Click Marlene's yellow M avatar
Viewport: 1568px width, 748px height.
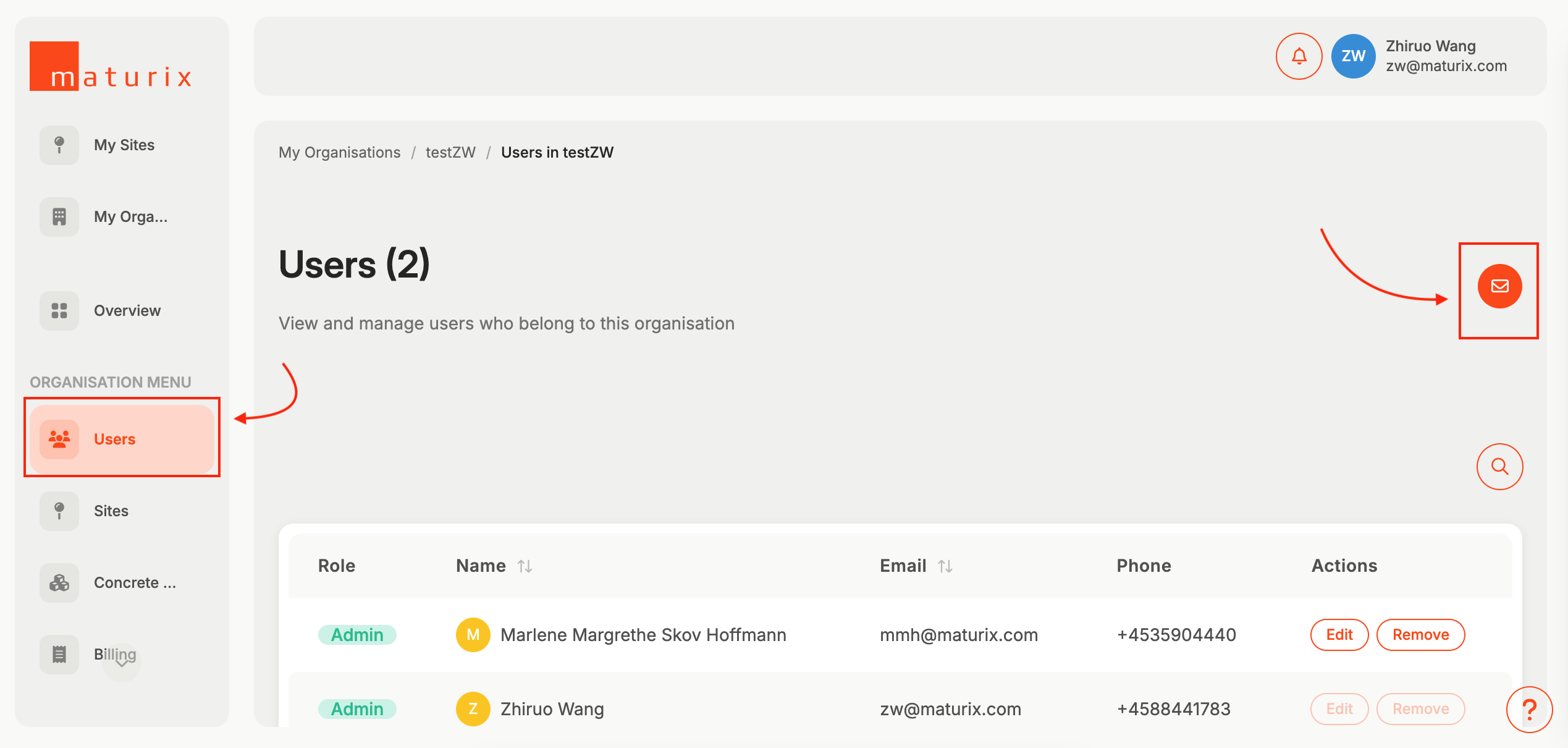pyautogui.click(x=473, y=635)
